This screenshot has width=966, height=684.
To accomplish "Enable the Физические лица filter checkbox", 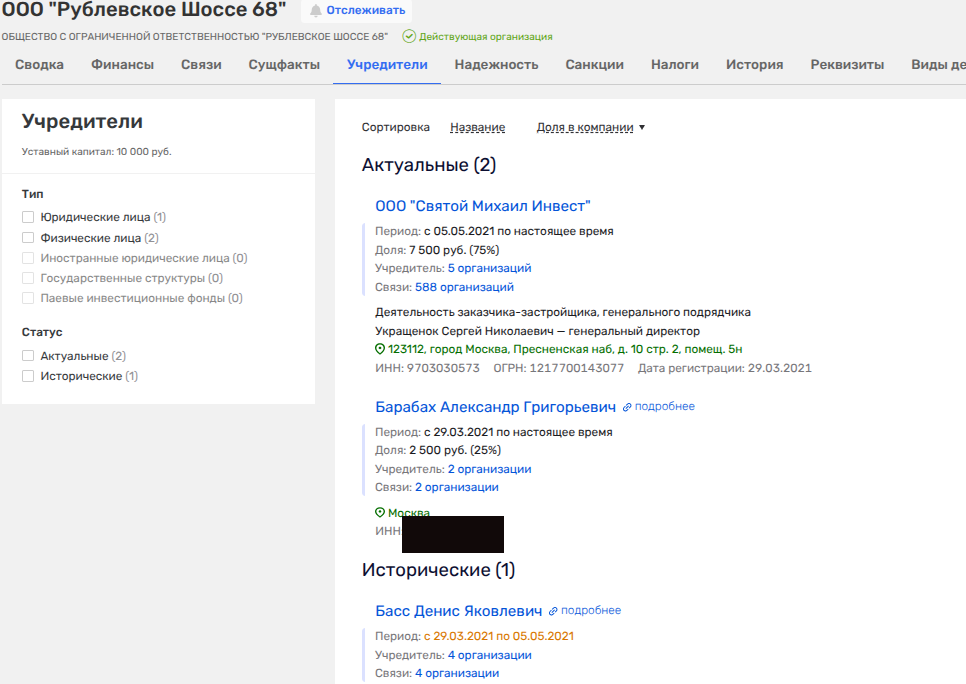I will (x=28, y=238).
